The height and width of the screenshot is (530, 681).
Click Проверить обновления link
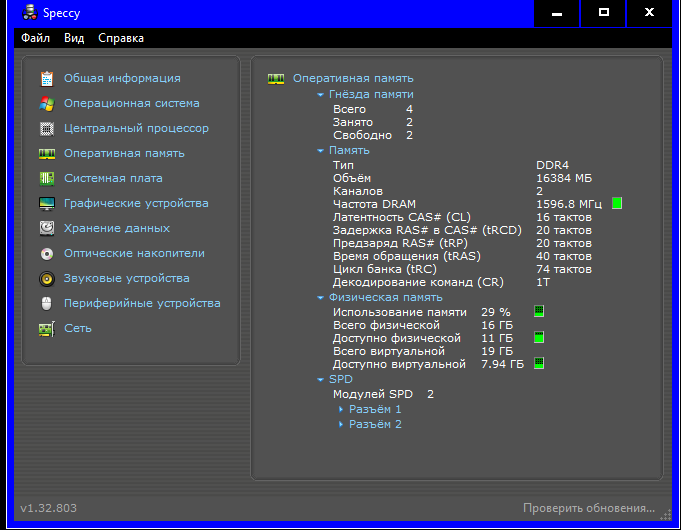point(588,508)
